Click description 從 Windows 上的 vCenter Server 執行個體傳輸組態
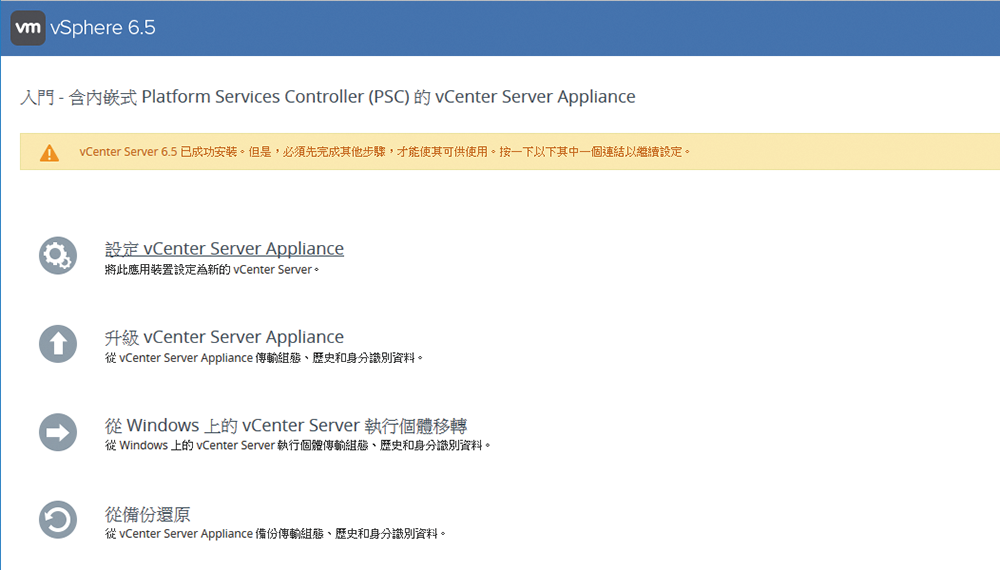Viewport: 1000px width, 570px height. pos(298,445)
